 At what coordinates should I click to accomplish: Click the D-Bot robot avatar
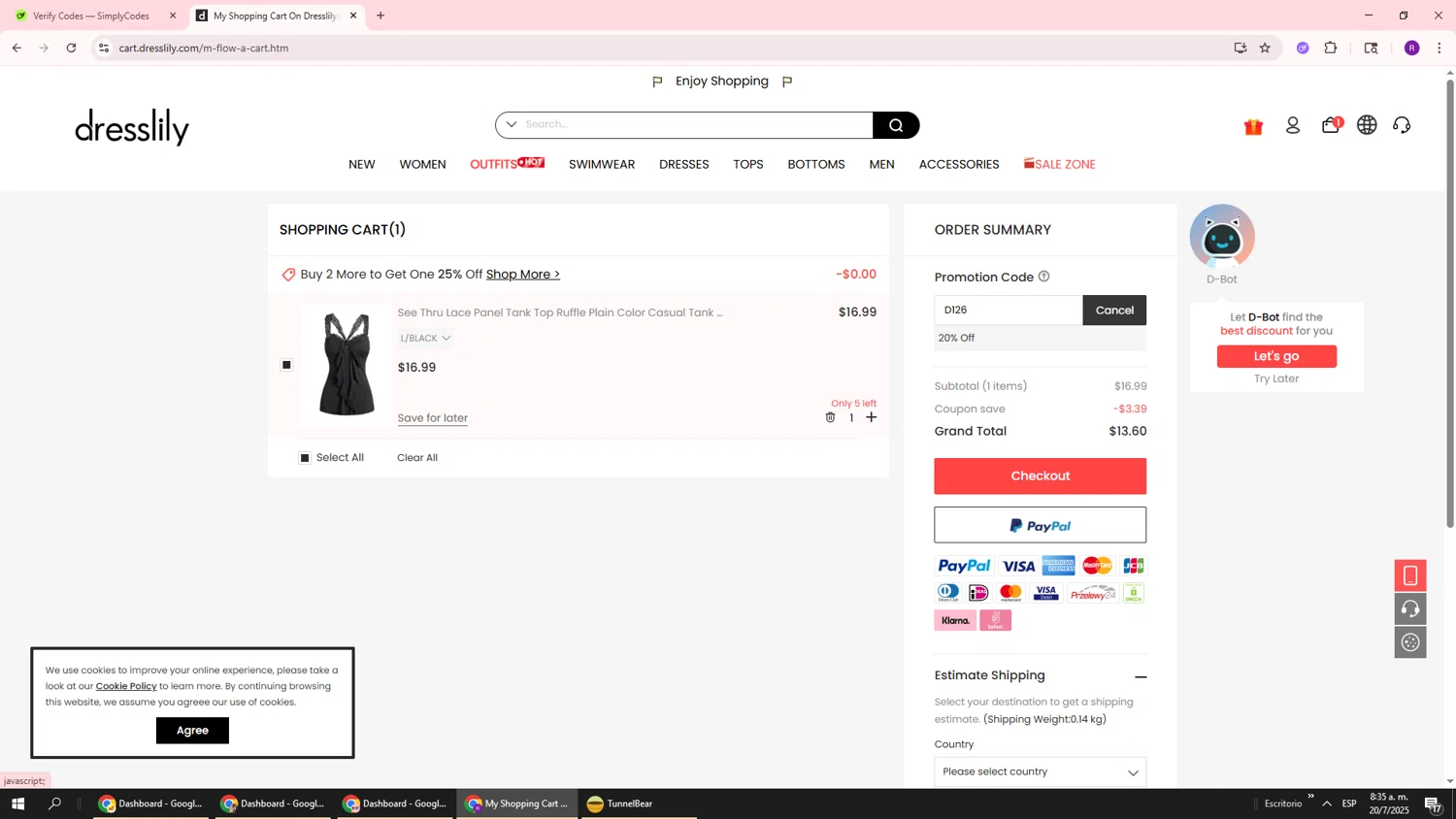tap(1222, 236)
